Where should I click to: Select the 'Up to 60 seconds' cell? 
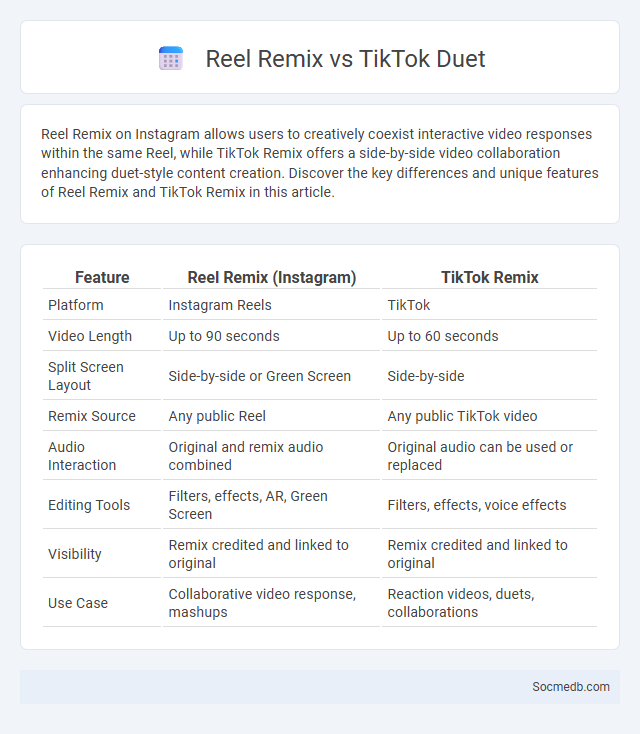442,336
